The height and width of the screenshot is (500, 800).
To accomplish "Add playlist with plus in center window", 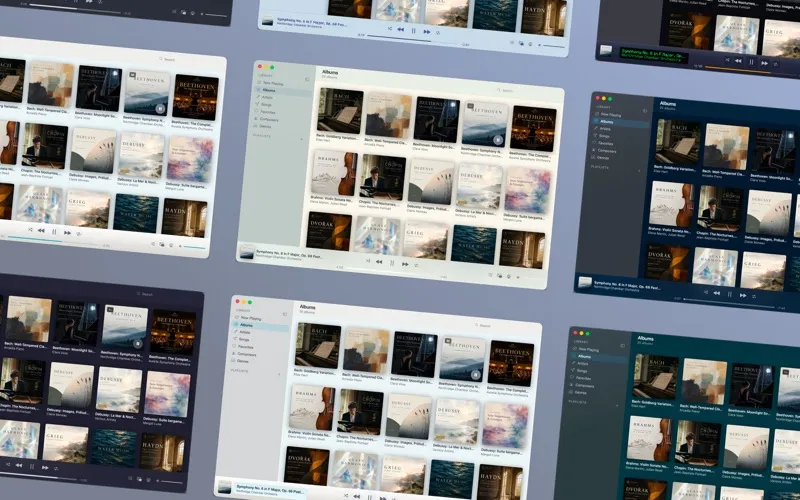I will [302, 139].
